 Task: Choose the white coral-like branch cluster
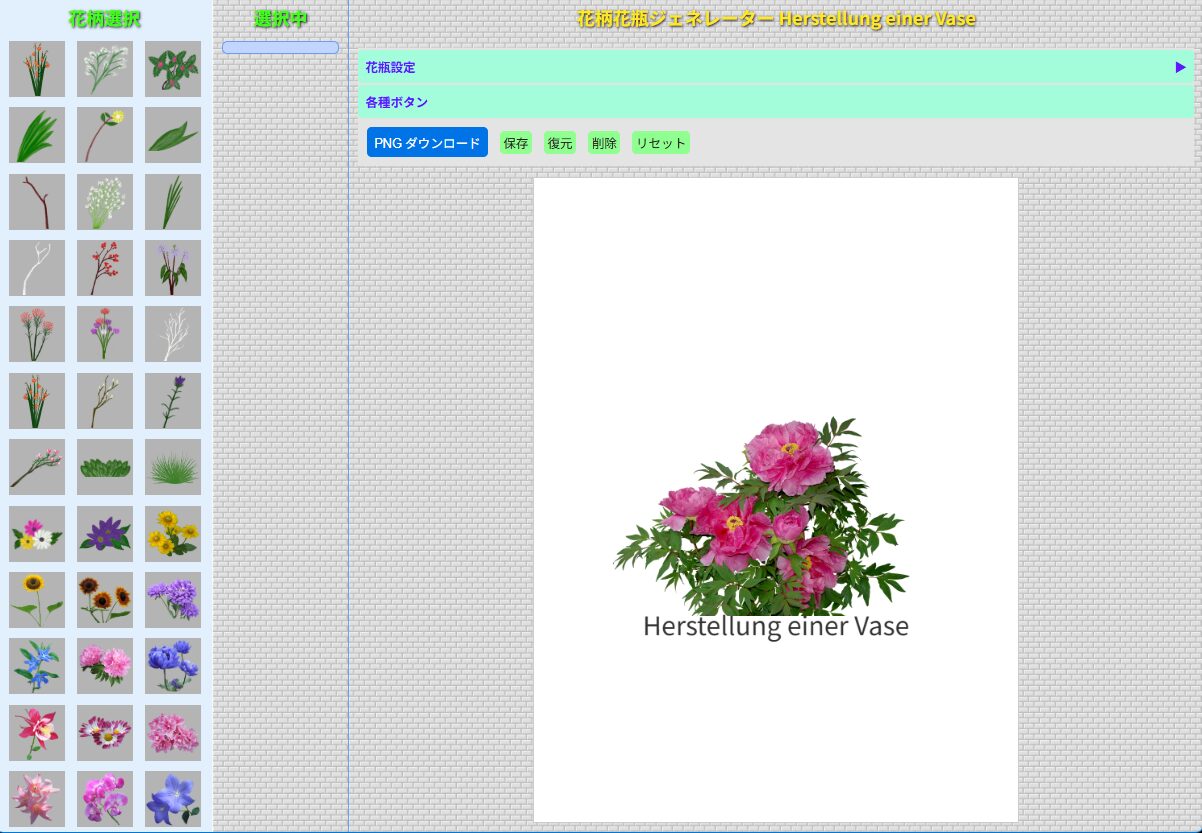tap(173, 334)
